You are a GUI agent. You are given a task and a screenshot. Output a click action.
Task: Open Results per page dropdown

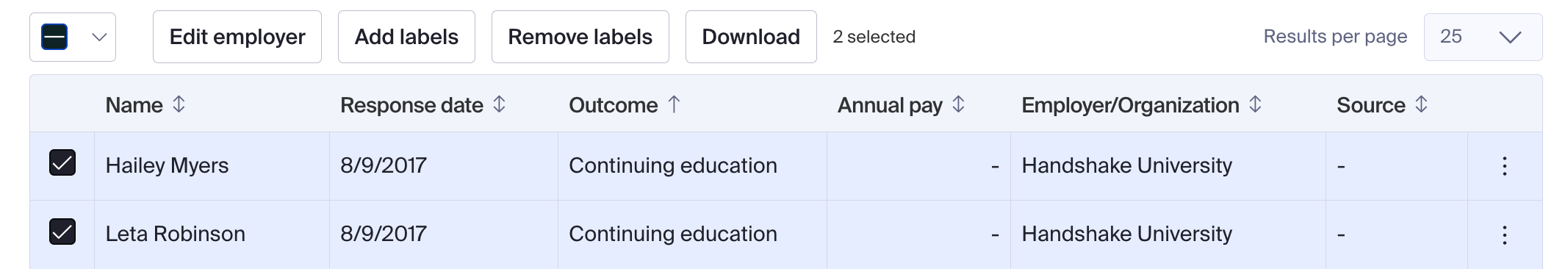[x=1483, y=37]
